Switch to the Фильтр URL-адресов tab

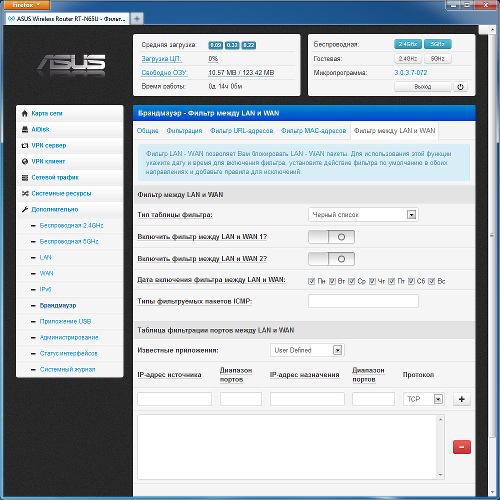241,131
